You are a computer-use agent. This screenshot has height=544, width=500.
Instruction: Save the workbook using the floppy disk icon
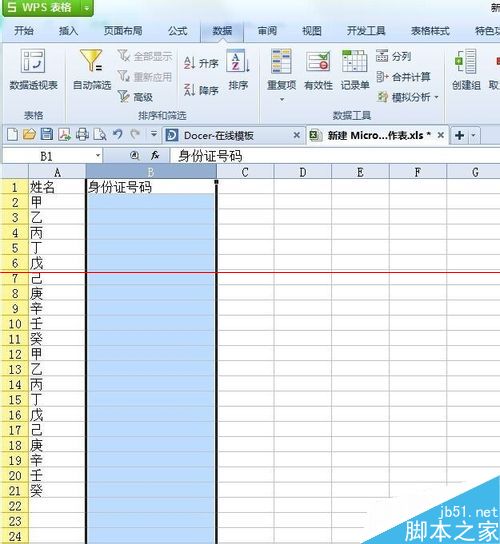coord(47,135)
